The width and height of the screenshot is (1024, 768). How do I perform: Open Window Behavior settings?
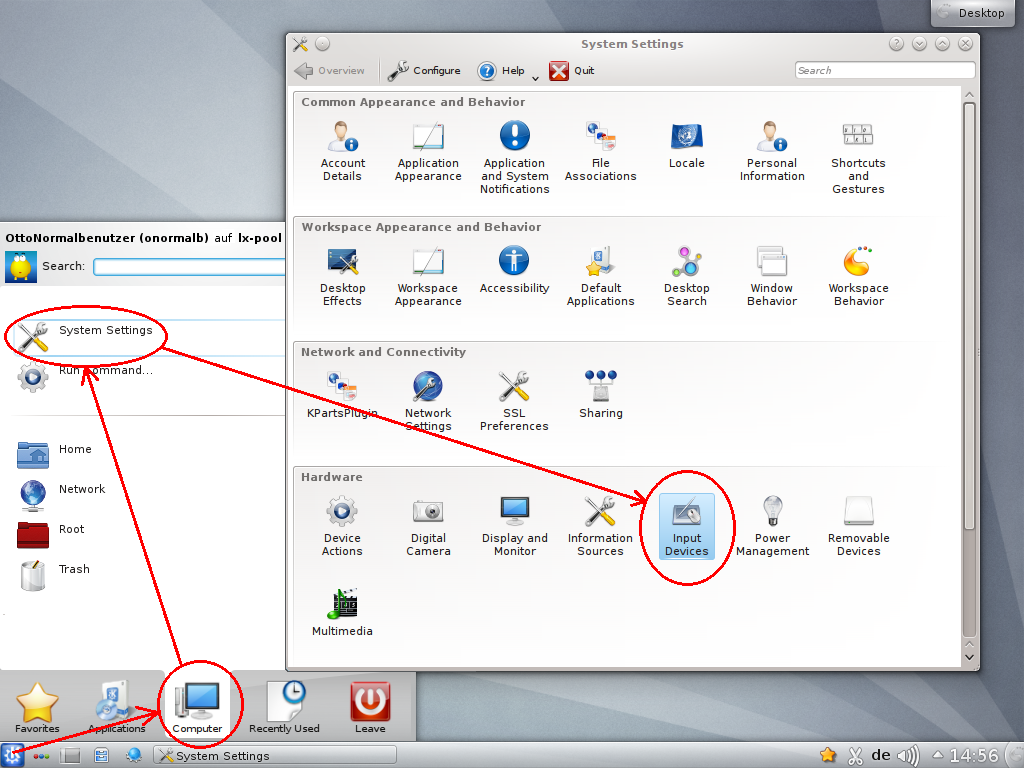click(x=772, y=276)
